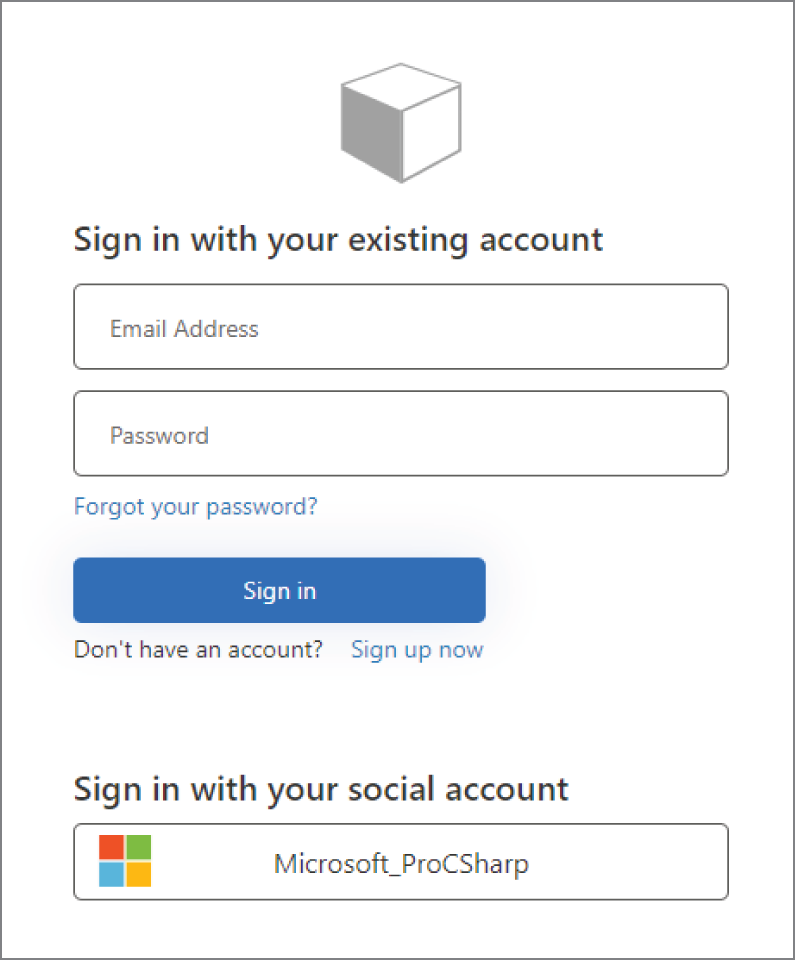Click the green square in the Microsoft logo
The height and width of the screenshot is (960, 795).
tap(138, 847)
